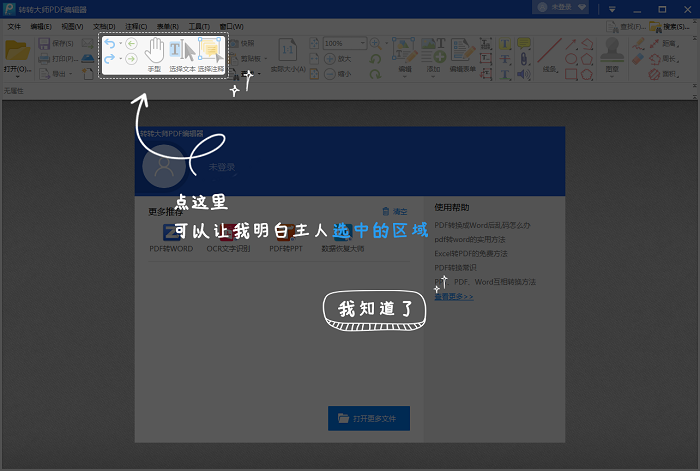Click the Redo arrow icon
This screenshot has width=700, height=471.
[109, 59]
